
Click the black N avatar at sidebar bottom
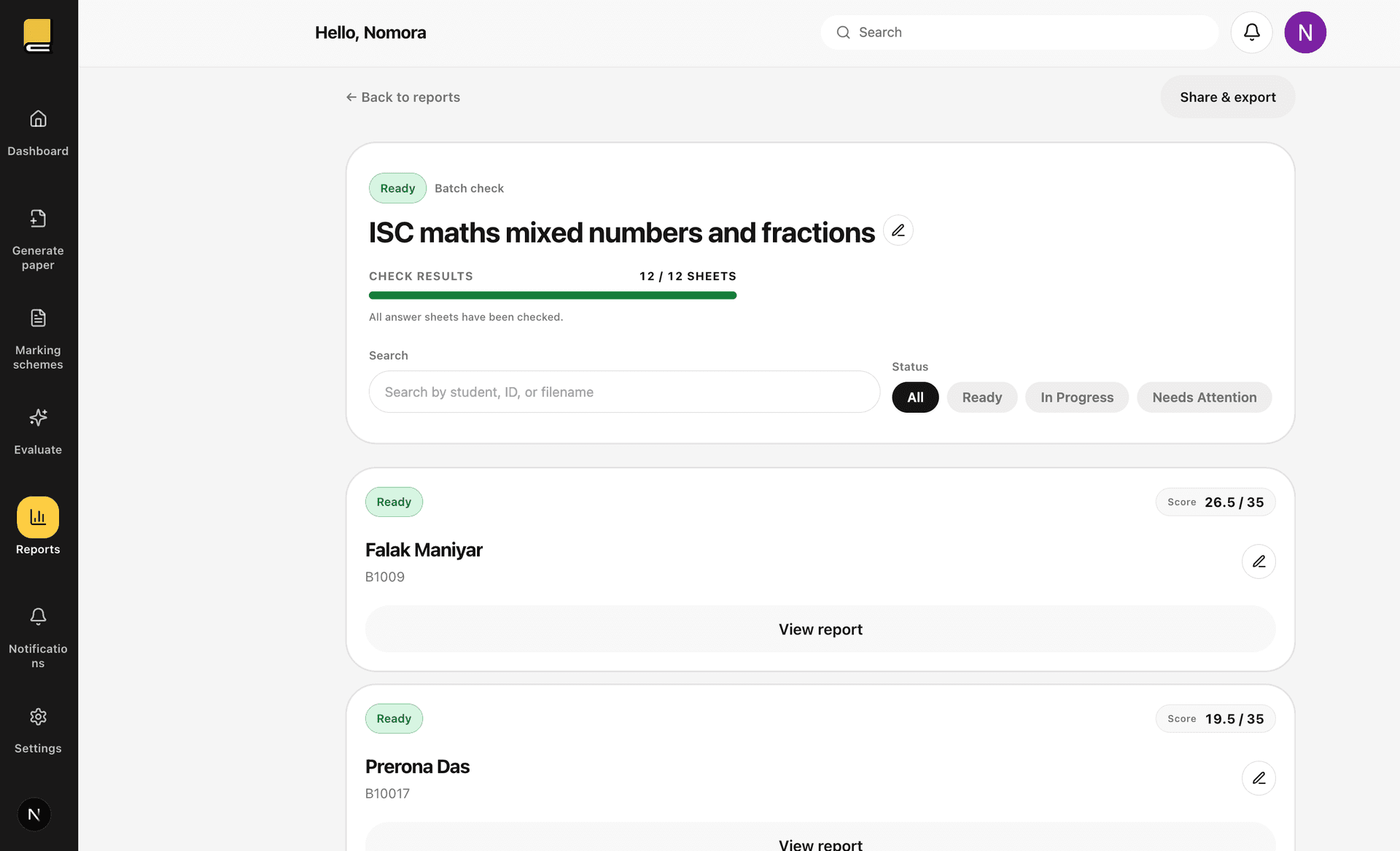click(x=34, y=815)
